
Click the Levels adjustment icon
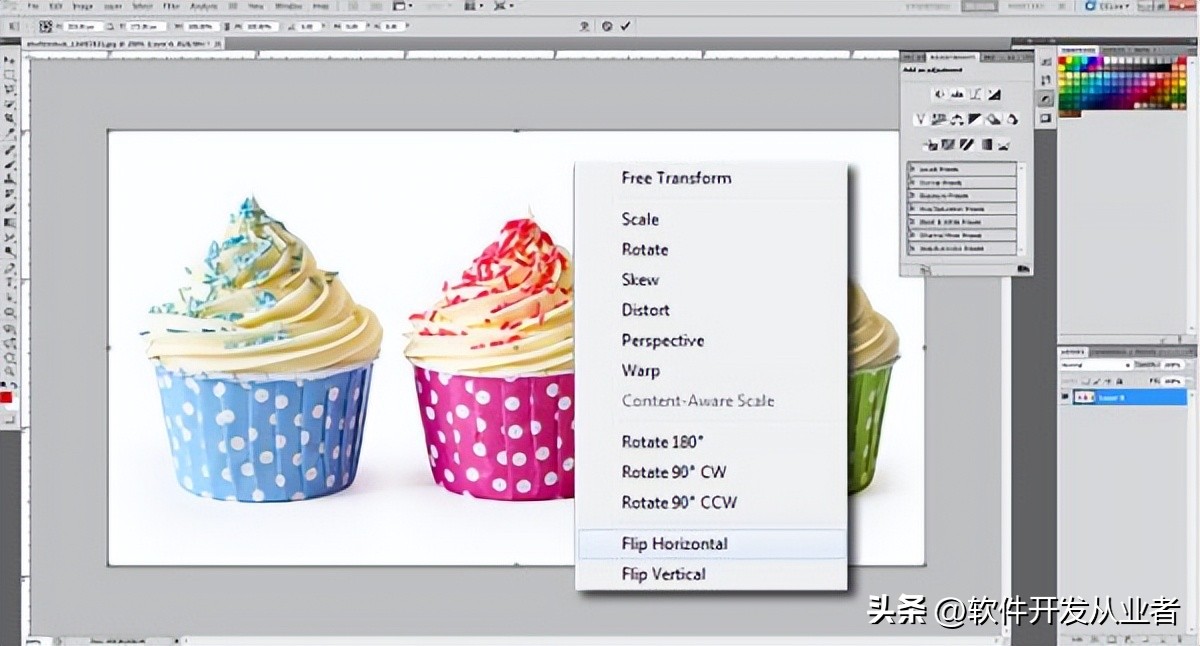957,94
